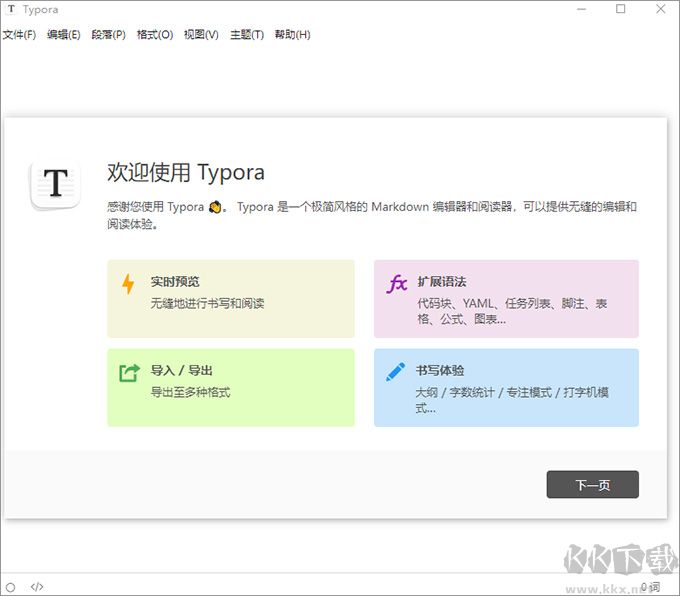
Task: Select the 实时预览 card title
Action: (x=175, y=282)
